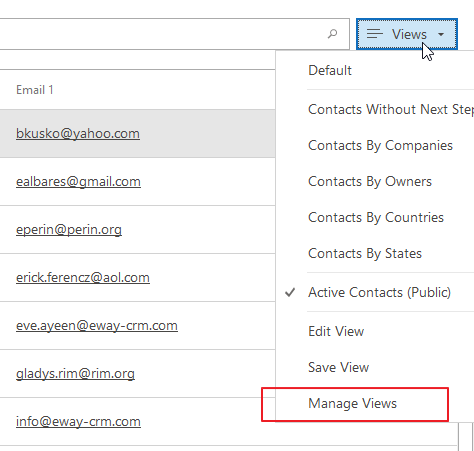Click the Views list lines icon
474x451 pixels.
pyautogui.click(x=375, y=34)
